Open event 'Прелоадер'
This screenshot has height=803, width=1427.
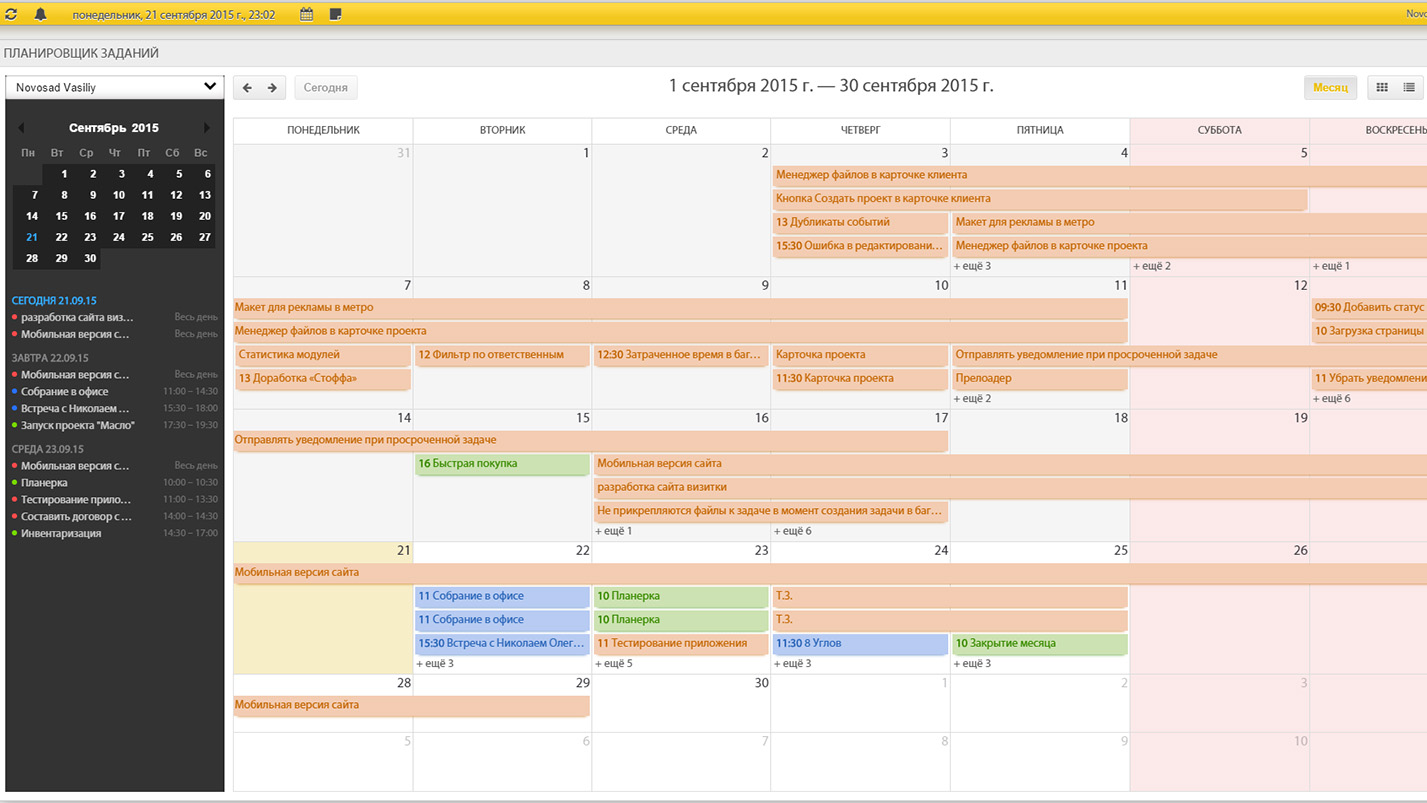(1039, 379)
